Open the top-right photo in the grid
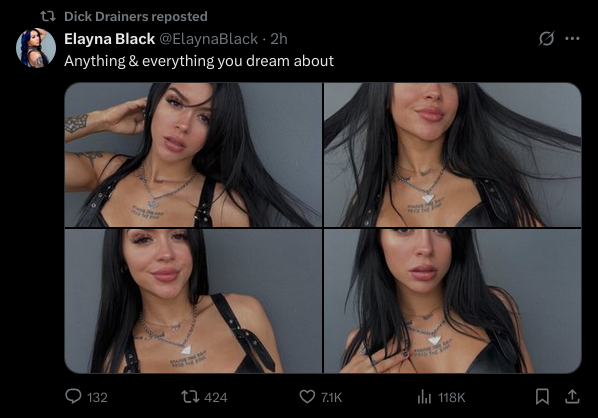Viewport: 598px width, 418px height. [x=453, y=155]
